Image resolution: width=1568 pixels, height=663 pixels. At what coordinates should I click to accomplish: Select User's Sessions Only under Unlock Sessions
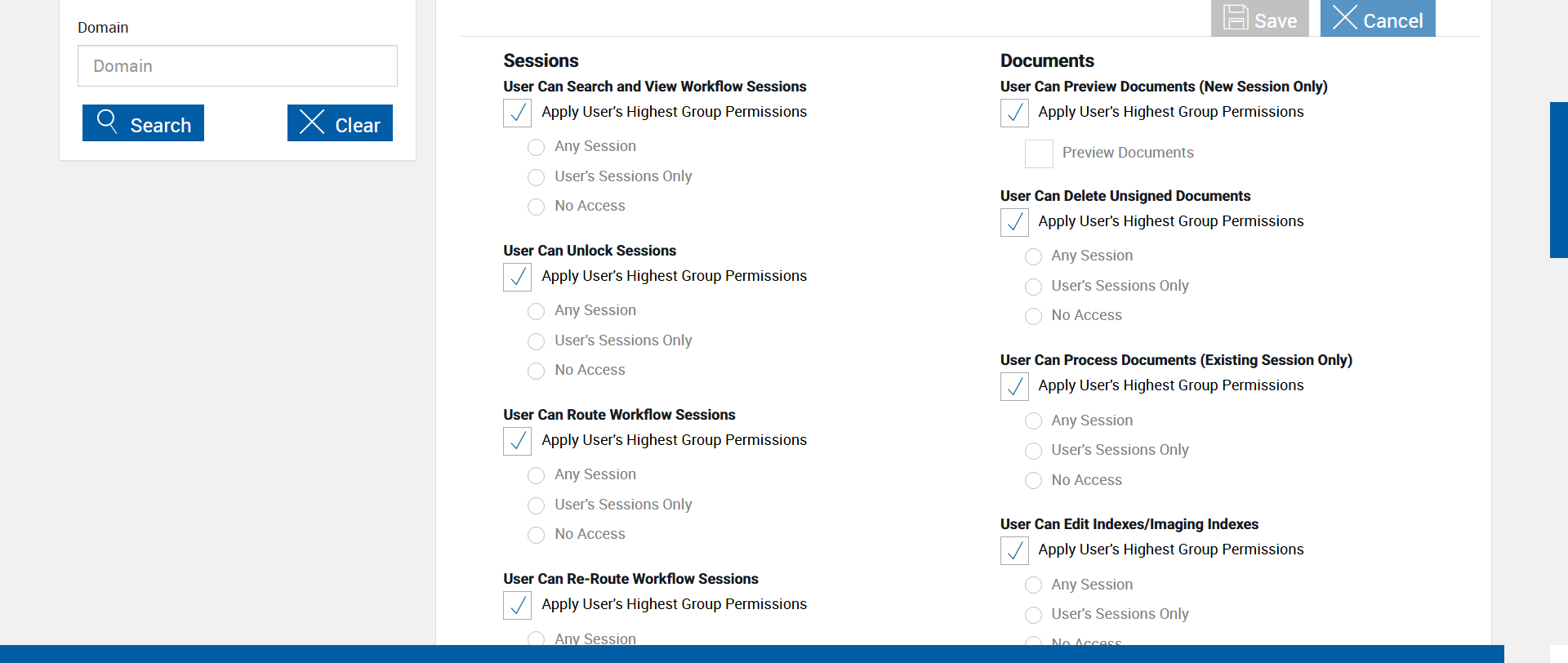[536, 341]
